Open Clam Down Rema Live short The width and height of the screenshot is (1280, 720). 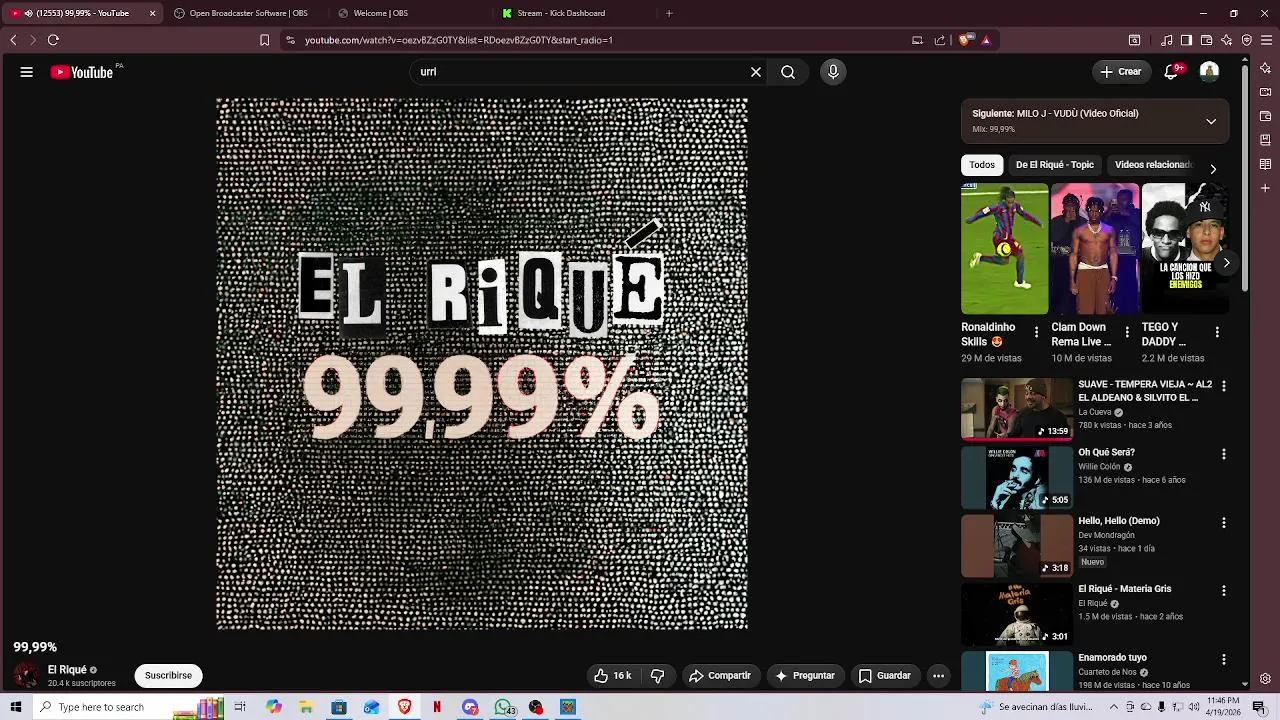[x=1095, y=249]
